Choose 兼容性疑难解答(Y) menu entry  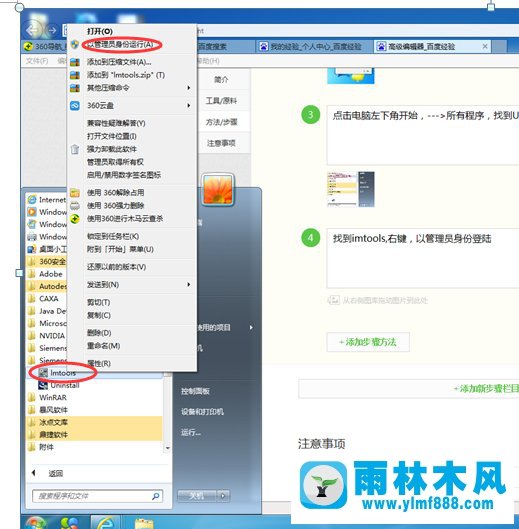(116, 123)
